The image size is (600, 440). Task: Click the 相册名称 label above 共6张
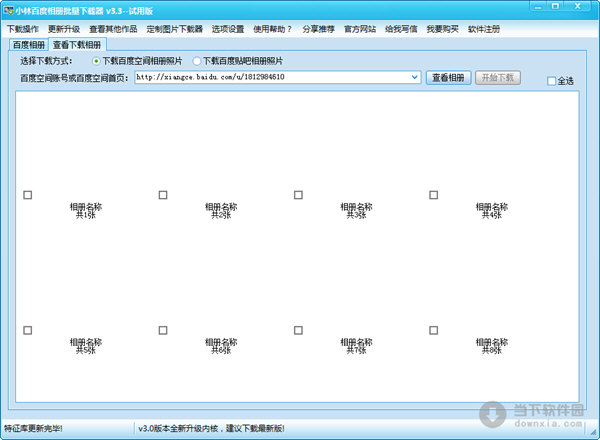(x=221, y=342)
